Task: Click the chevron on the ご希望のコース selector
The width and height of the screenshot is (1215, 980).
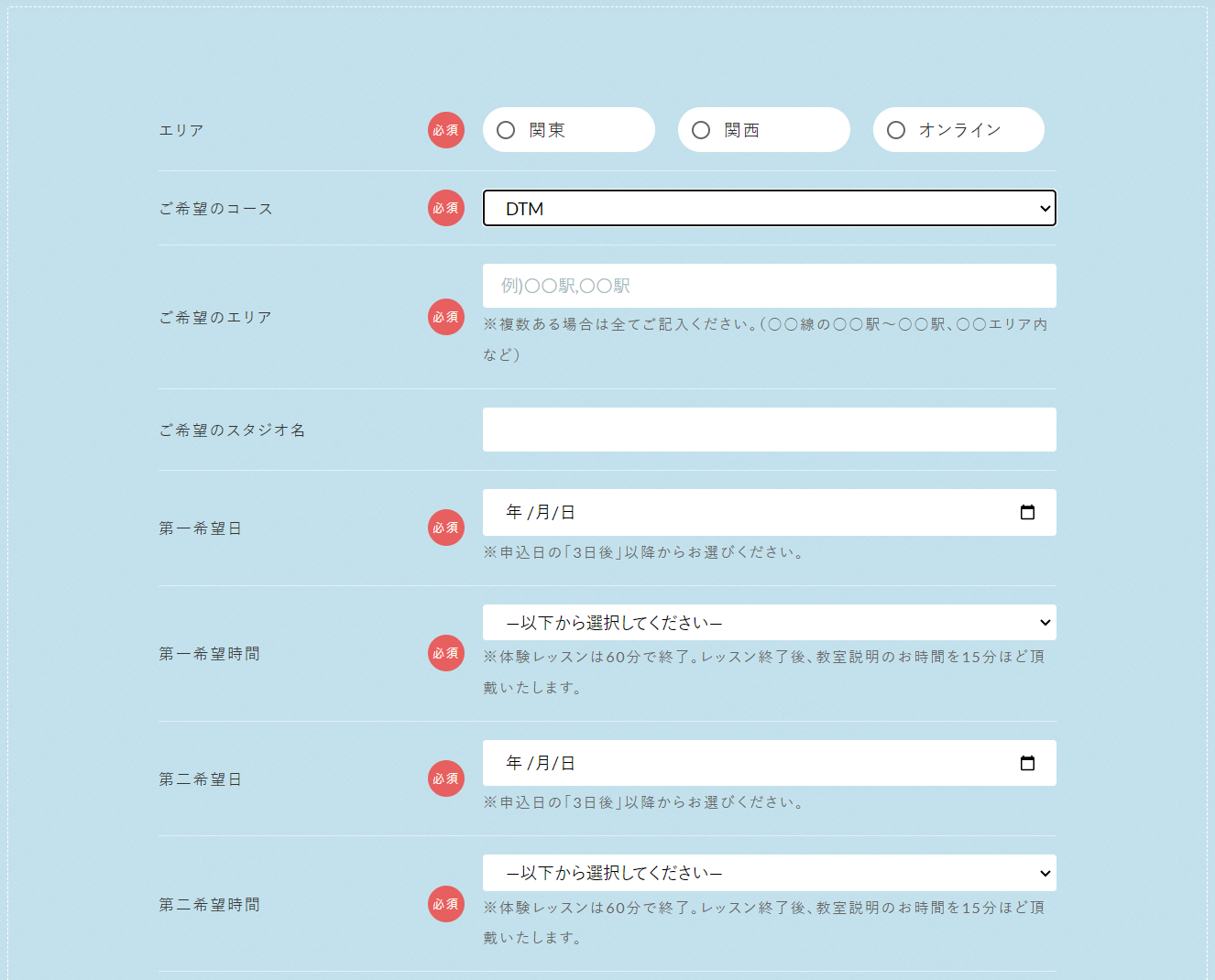Action: (1045, 208)
